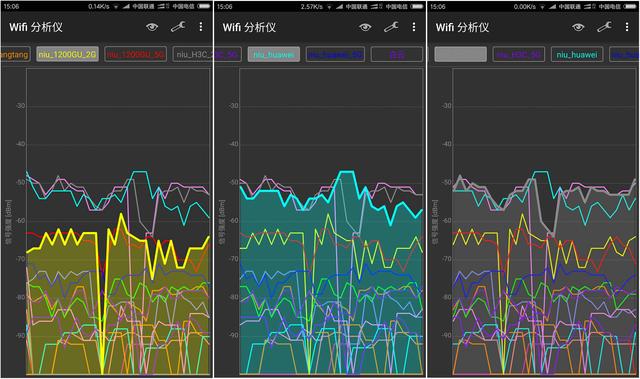The image size is (640, 379).
Task: Tap the battery icon in middle status bar
Action: tap(417, 7)
